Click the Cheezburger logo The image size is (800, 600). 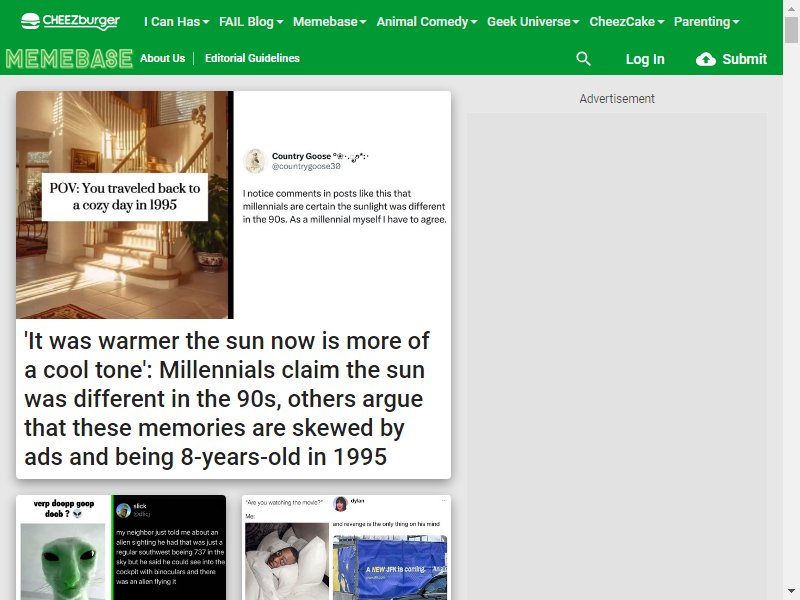(x=70, y=21)
